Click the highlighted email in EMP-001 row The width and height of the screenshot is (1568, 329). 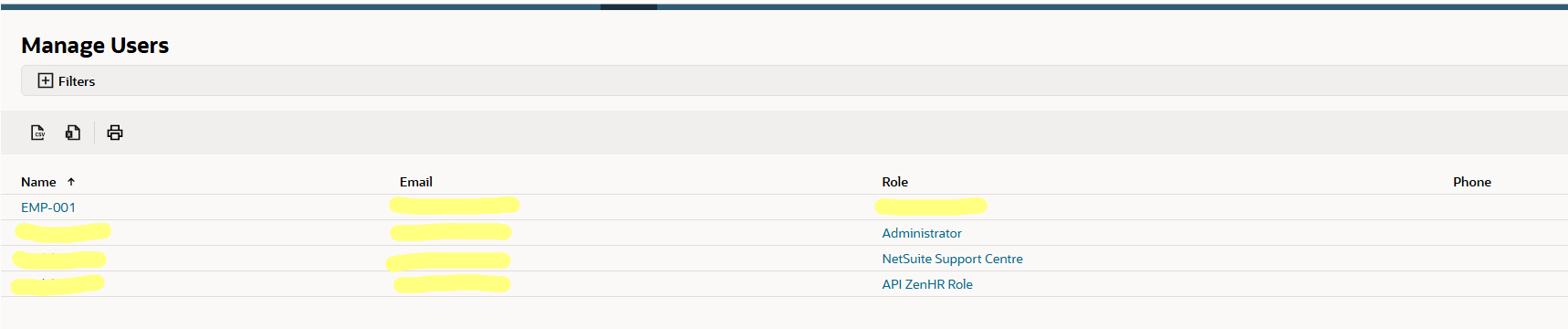(x=455, y=205)
